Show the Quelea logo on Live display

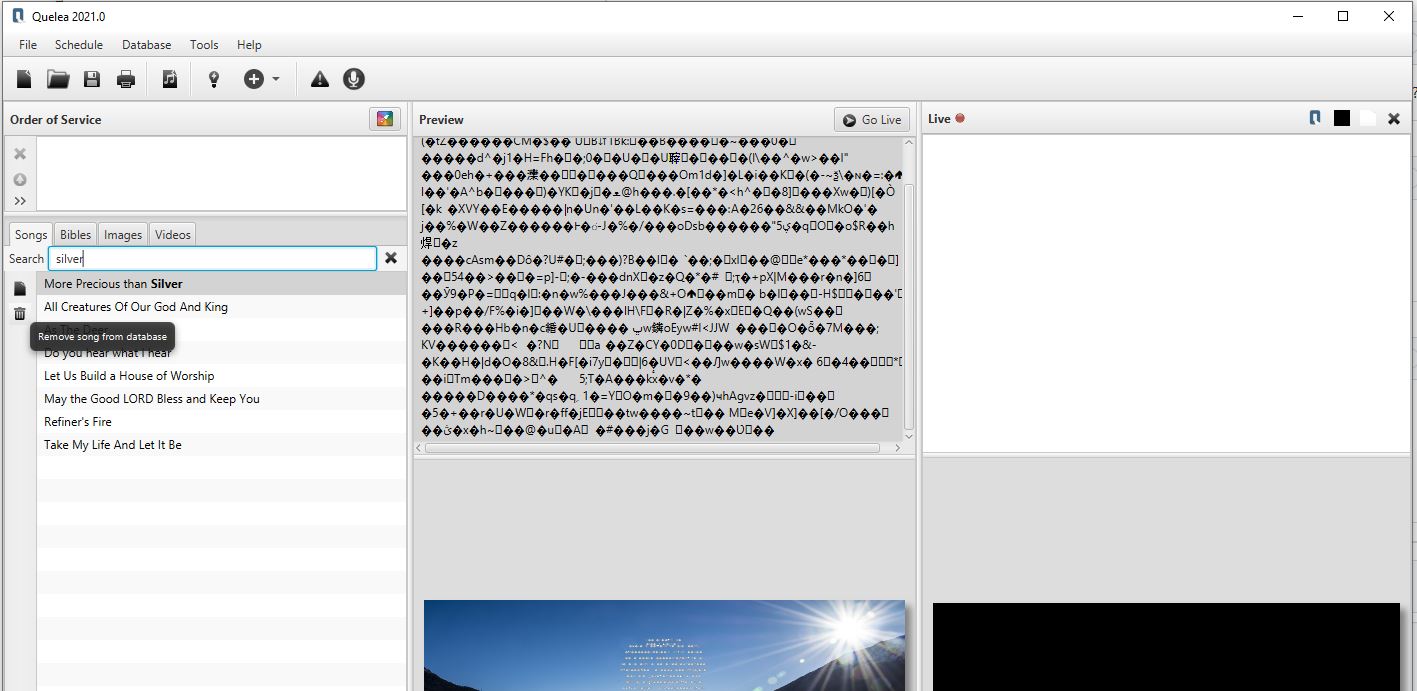[1314, 117]
